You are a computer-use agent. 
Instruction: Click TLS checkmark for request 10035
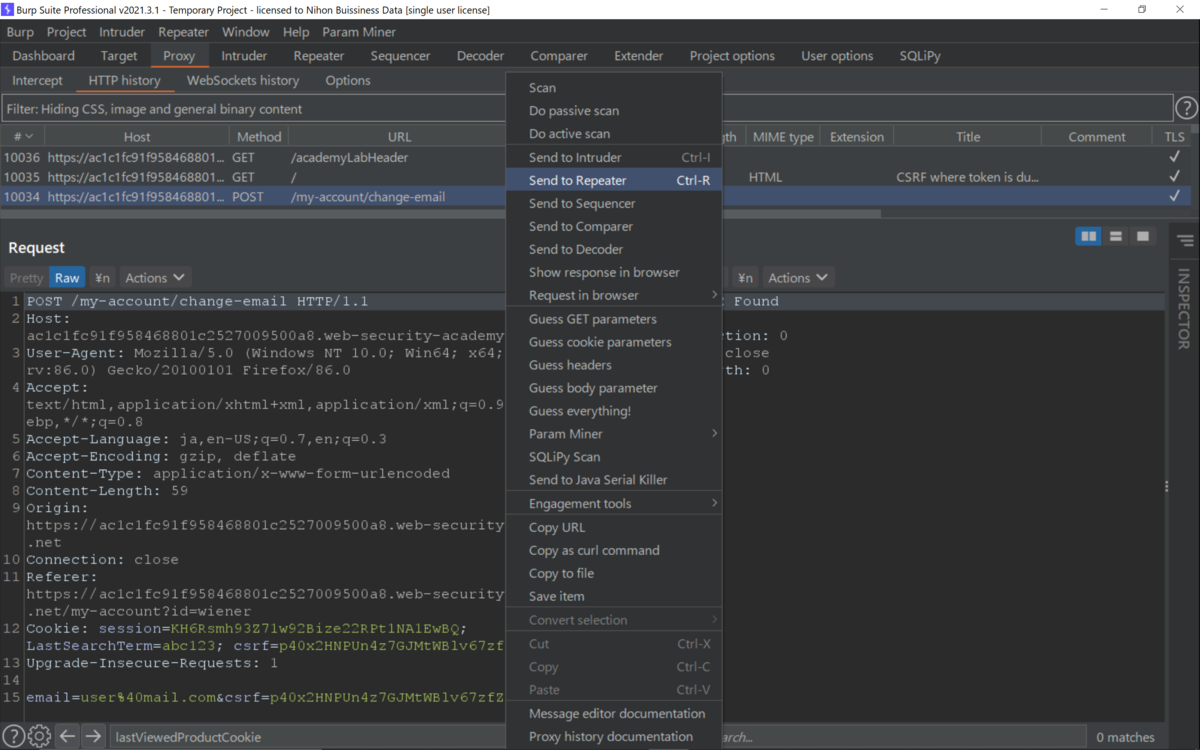coord(1174,177)
